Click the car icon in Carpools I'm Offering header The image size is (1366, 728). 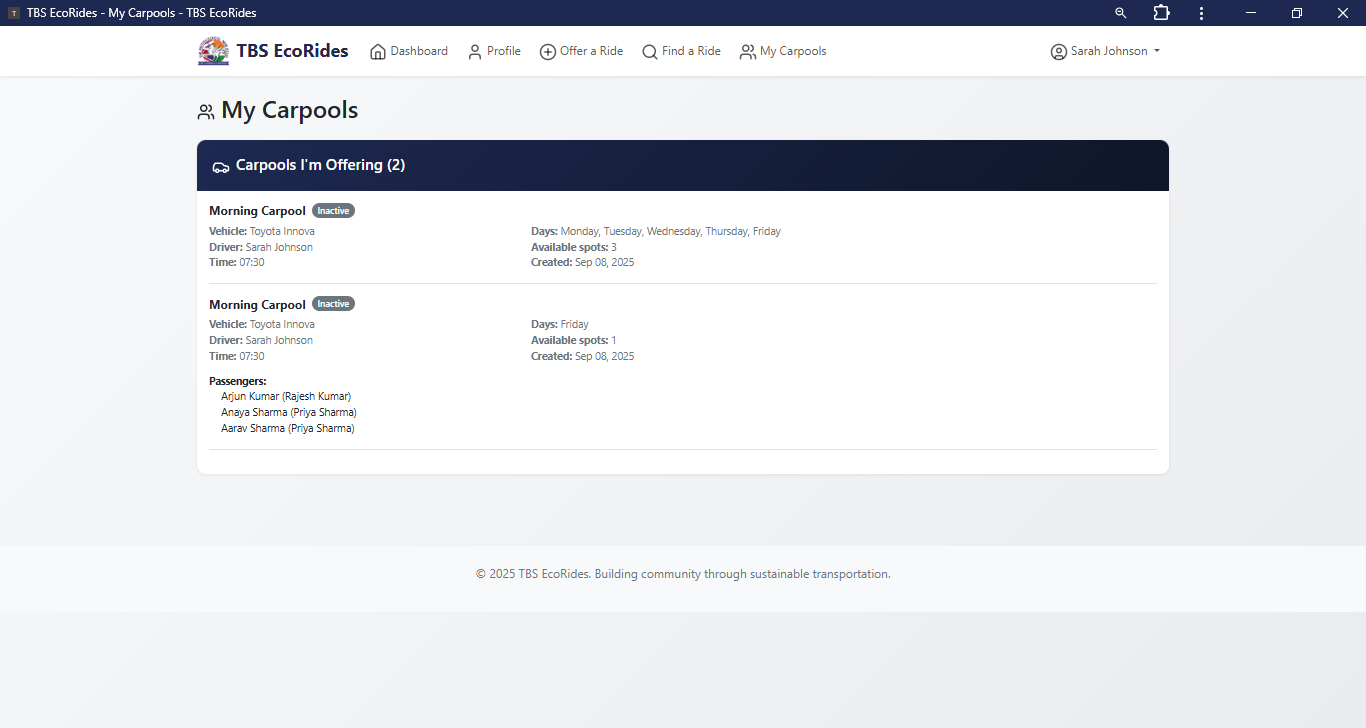221,167
